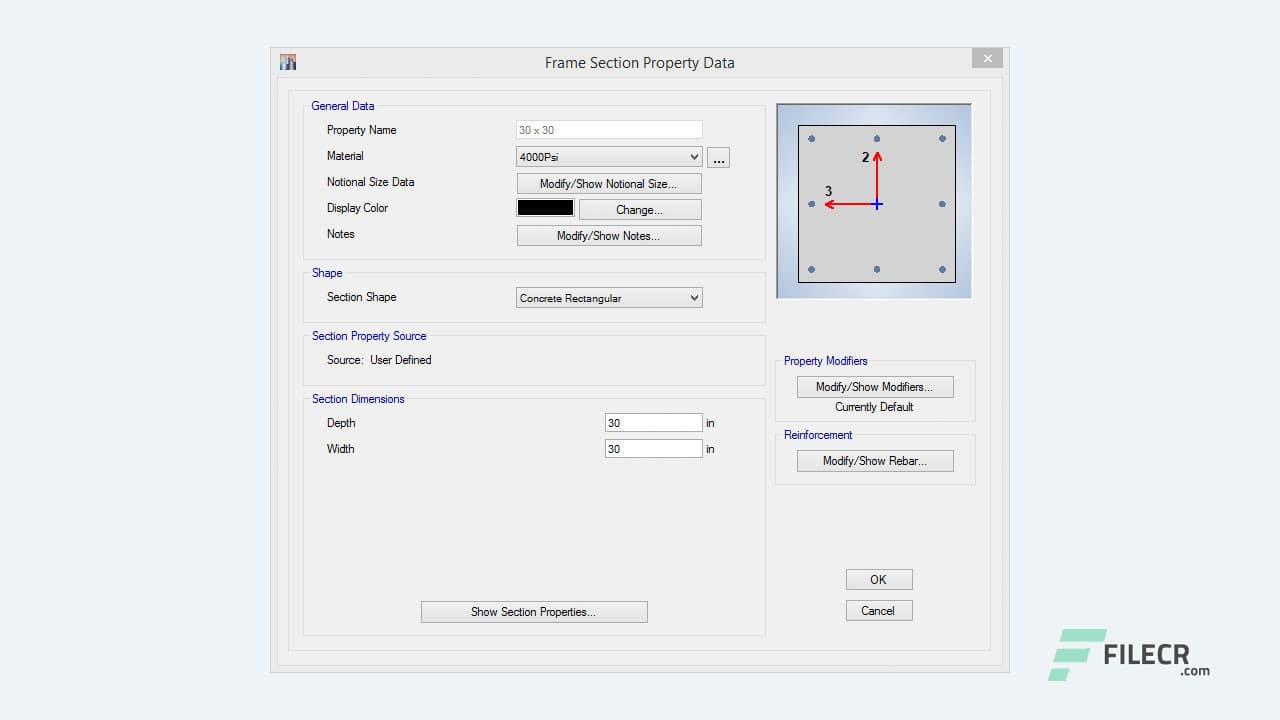Open the Material dropdown
This screenshot has height=720, width=1280.
click(608, 156)
